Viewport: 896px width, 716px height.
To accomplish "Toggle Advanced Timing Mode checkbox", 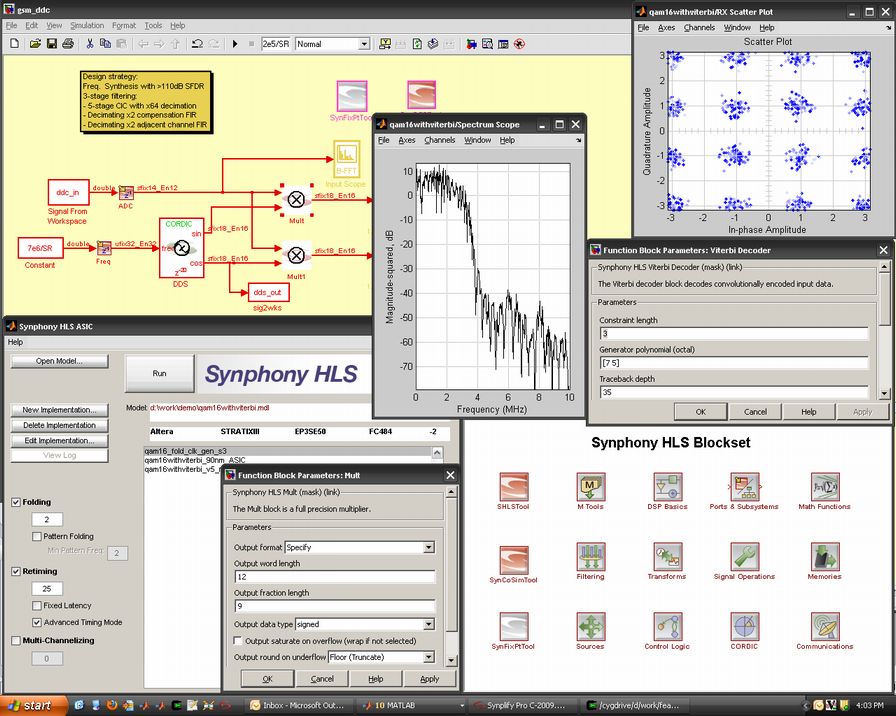I will (x=37, y=623).
